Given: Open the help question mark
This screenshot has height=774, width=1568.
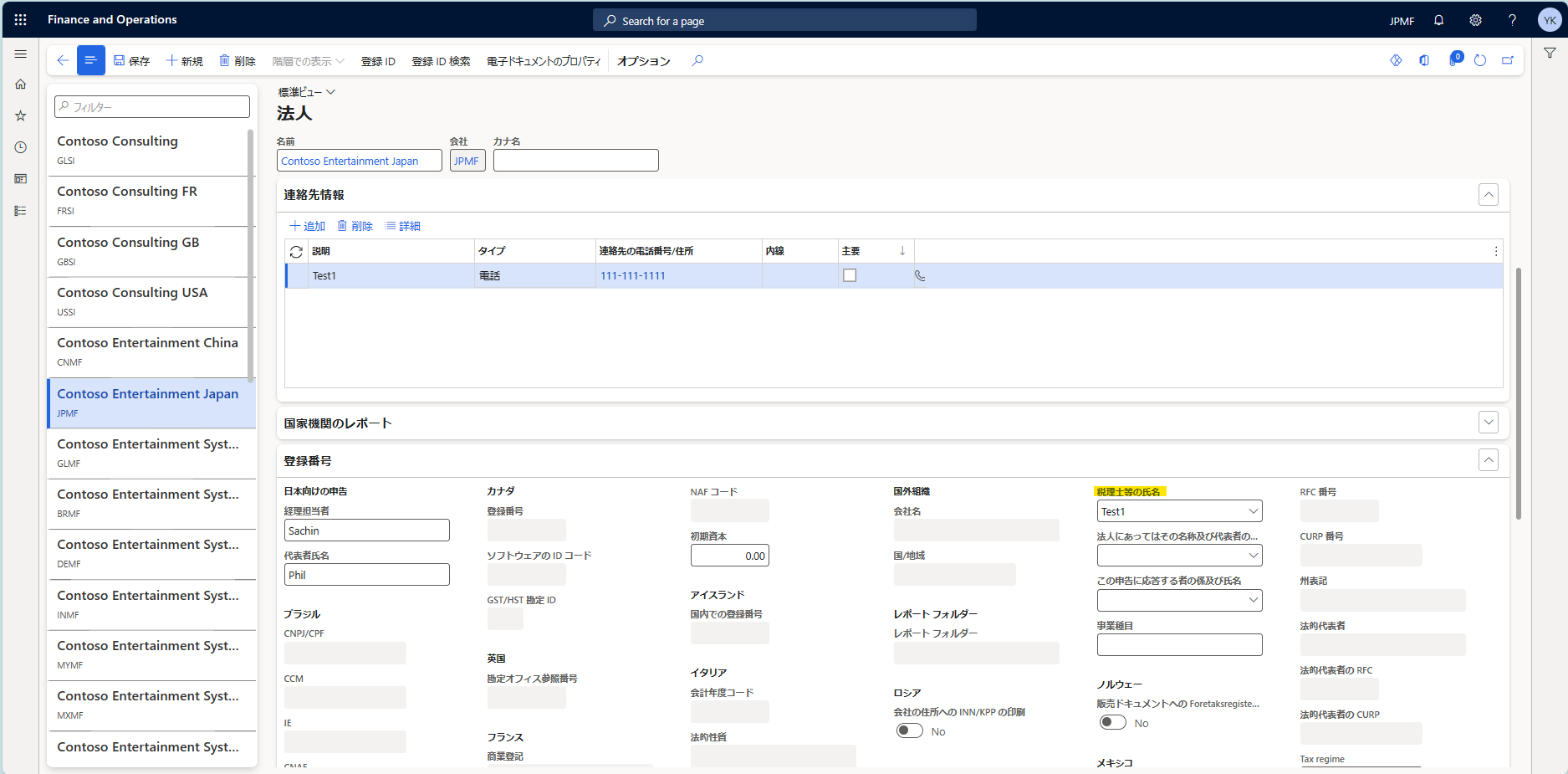Looking at the screenshot, I should pos(1512,20).
